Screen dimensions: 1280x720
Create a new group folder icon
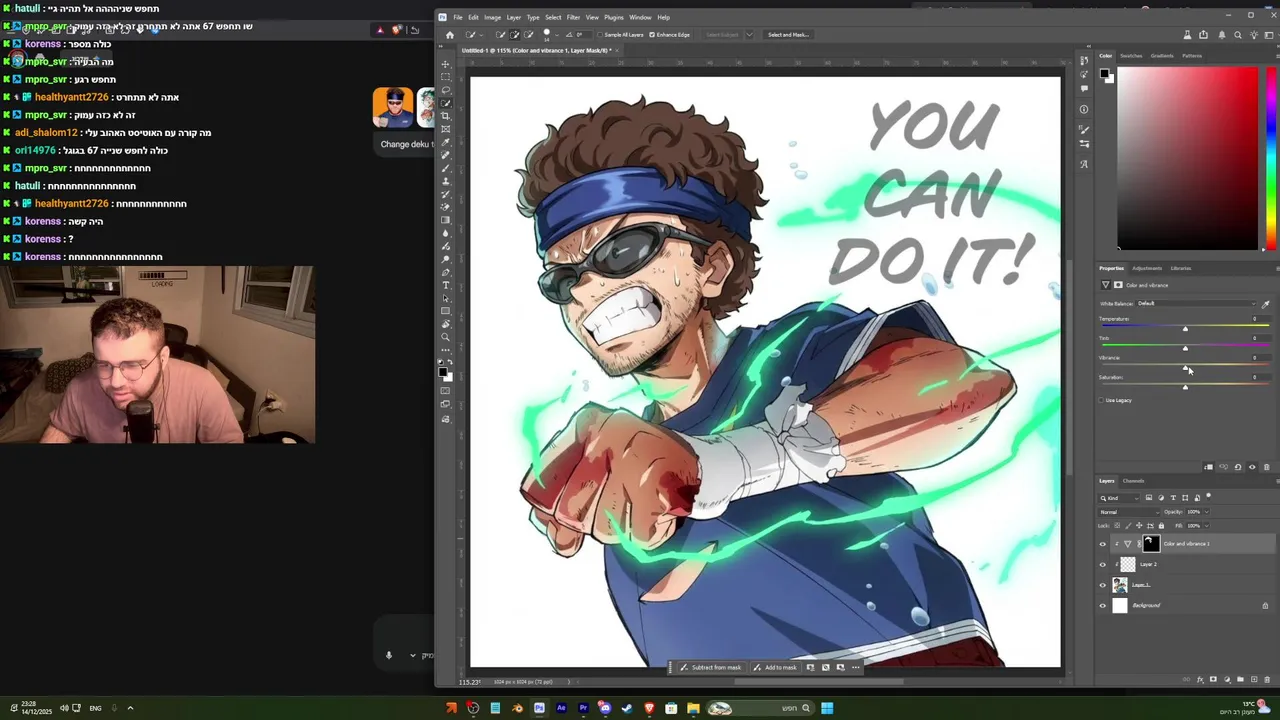1240,679
